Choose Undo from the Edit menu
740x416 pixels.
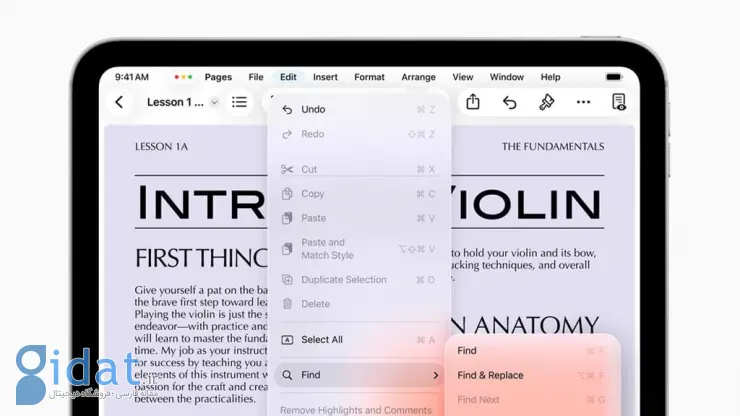click(x=359, y=110)
